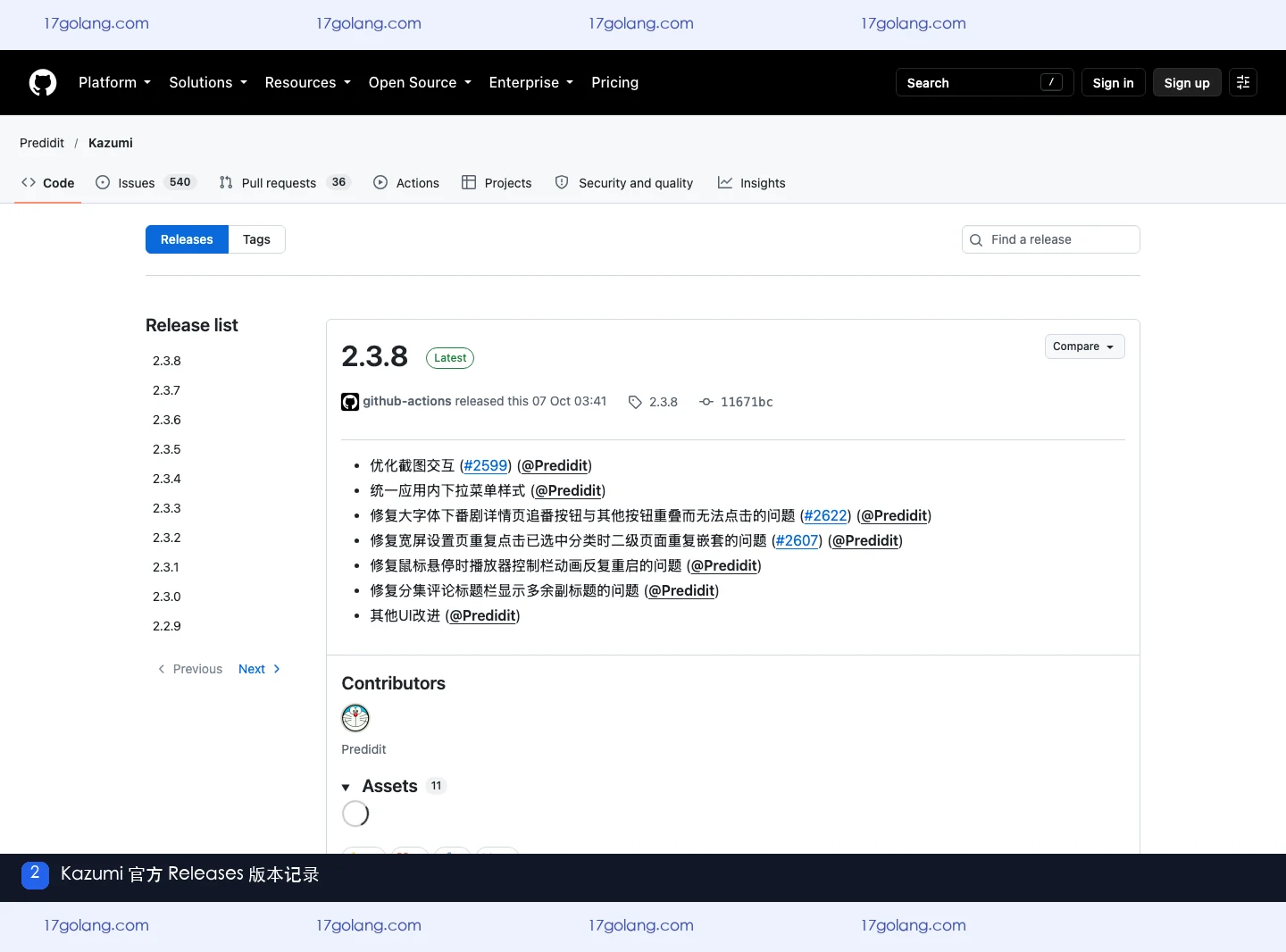Click the Sign in button
This screenshot has width=1286, height=952.
click(x=1113, y=82)
